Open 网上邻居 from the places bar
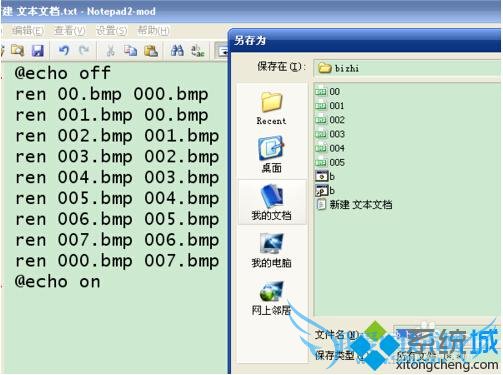The image size is (503, 375). pyautogui.click(x=271, y=298)
